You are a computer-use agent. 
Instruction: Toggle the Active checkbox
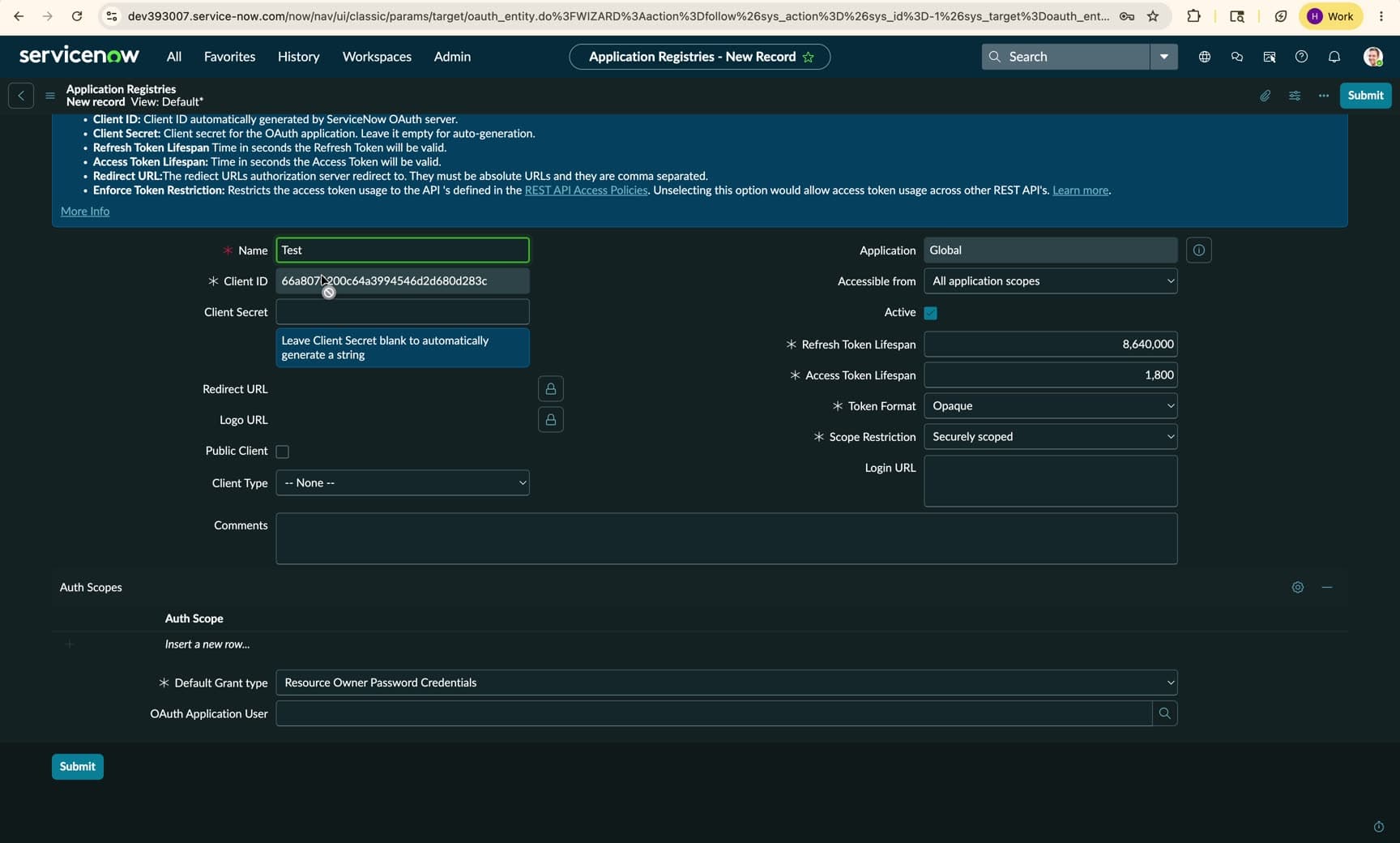(931, 313)
